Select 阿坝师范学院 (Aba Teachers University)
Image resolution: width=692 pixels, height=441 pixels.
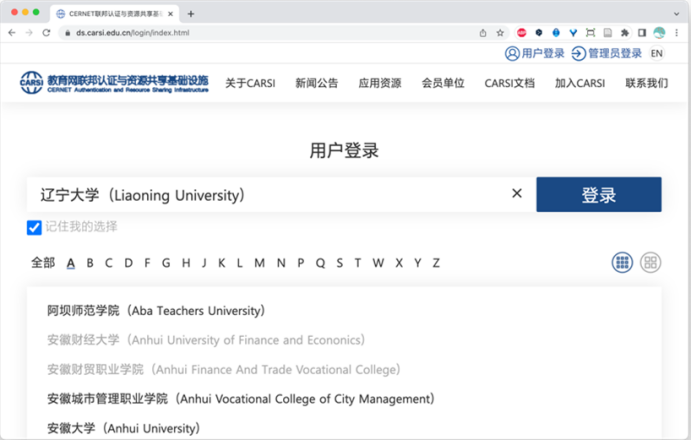point(156,311)
